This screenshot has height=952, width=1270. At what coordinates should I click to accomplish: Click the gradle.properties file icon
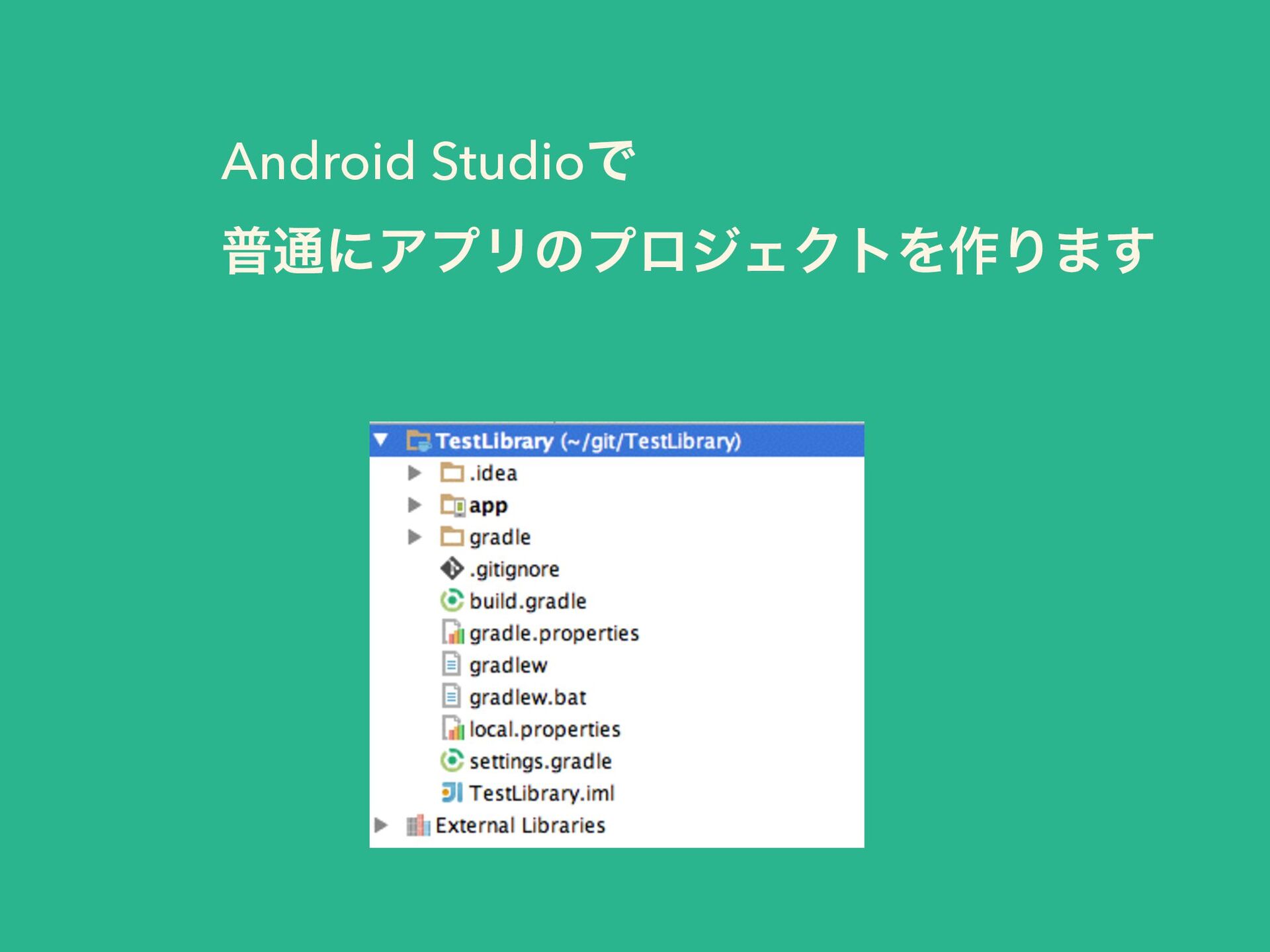[x=453, y=632]
